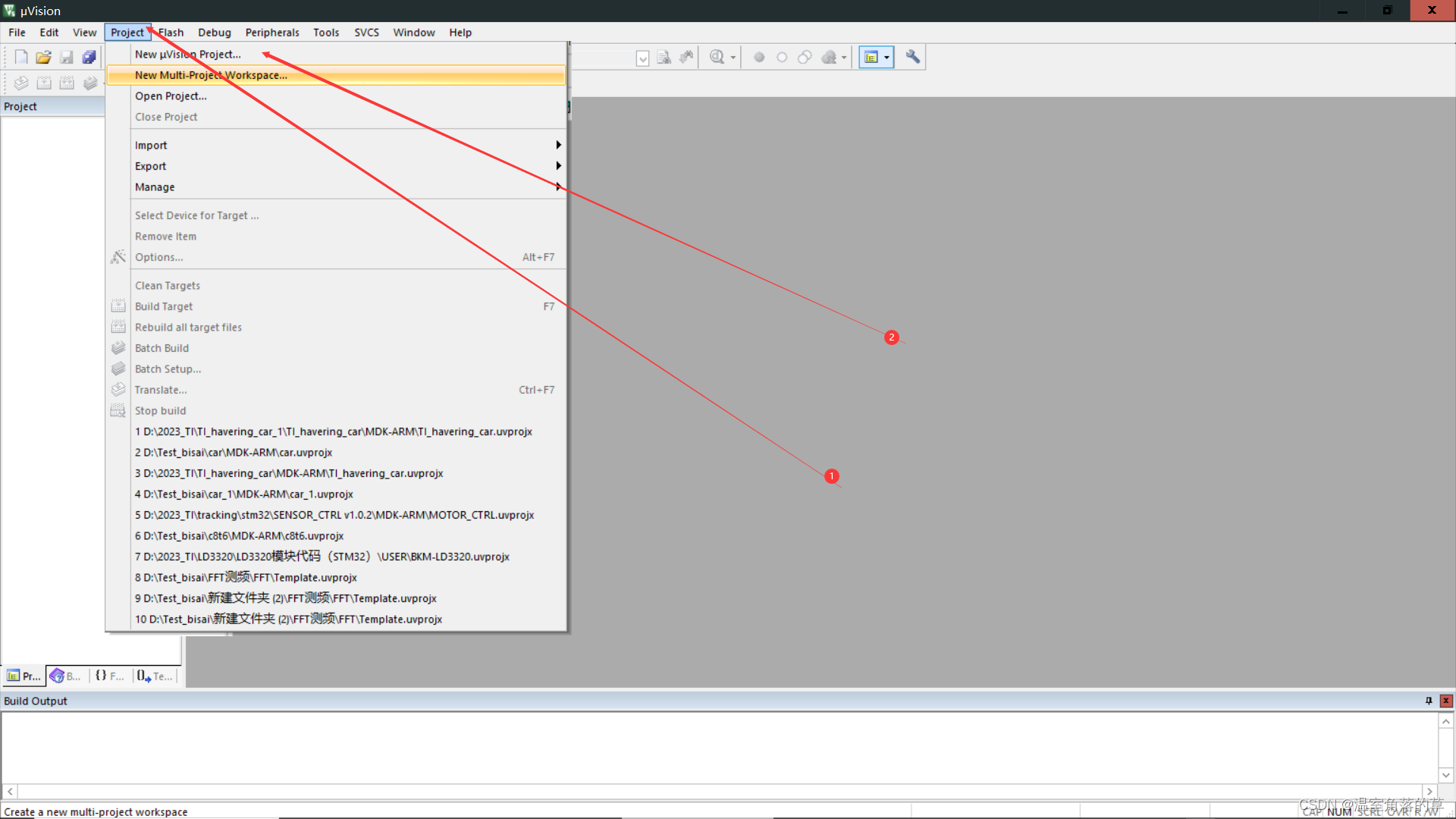Open recent project 6 c8t6.uvprojx
The image size is (1456, 819).
tap(337, 535)
